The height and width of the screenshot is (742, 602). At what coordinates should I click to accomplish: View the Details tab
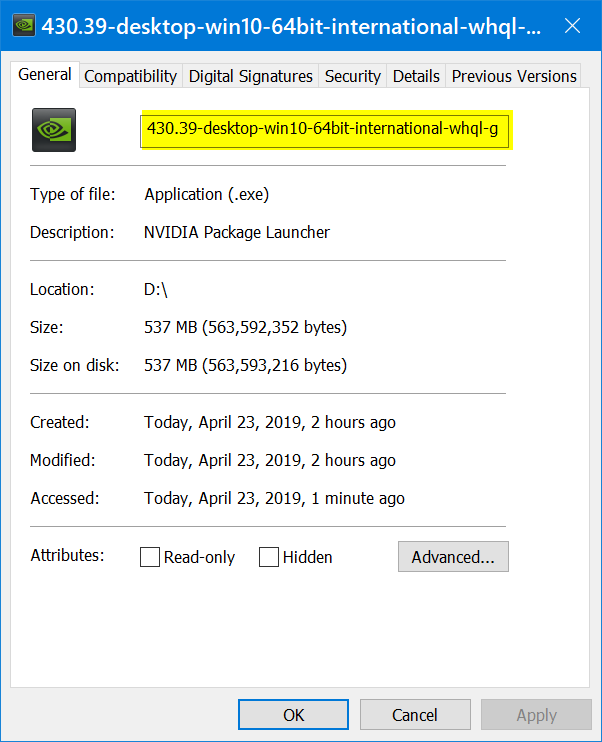pyautogui.click(x=416, y=76)
